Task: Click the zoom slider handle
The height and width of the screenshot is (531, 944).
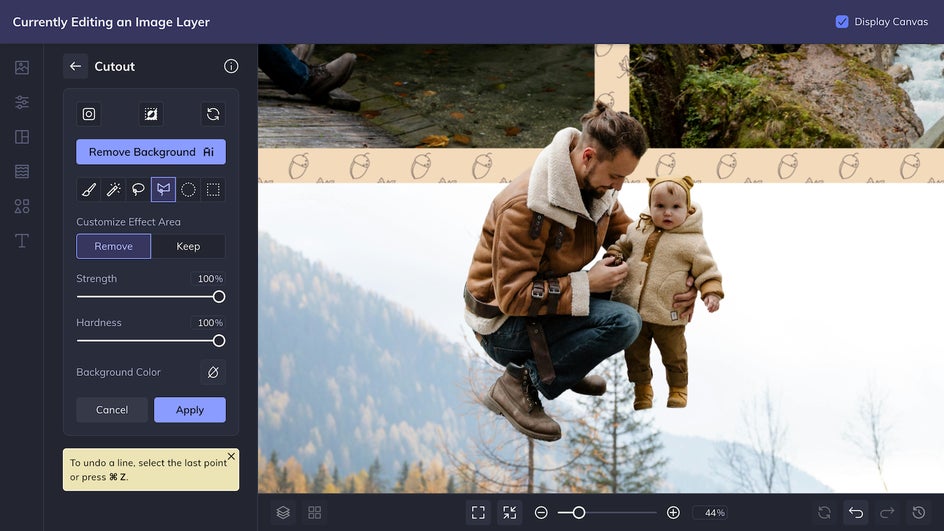Action: point(579,512)
